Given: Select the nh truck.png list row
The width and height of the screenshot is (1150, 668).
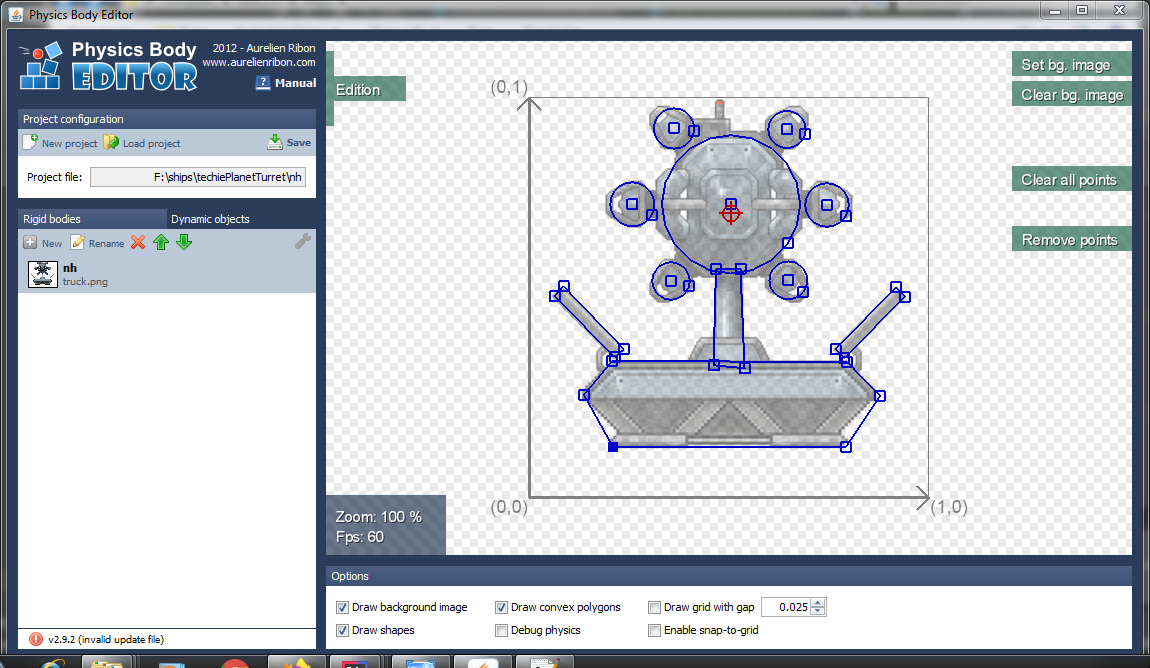Looking at the screenshot, I should click(x=167, y=274).
